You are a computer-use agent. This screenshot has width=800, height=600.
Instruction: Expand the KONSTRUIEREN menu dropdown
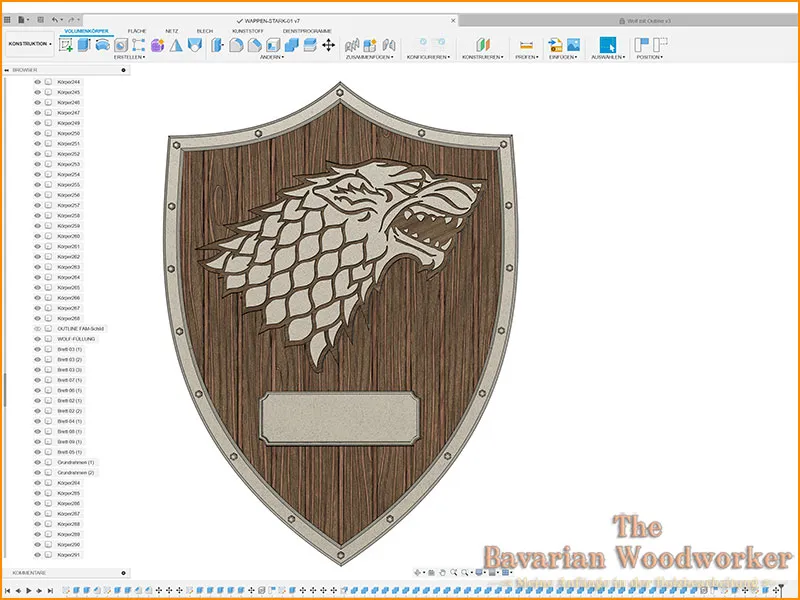(483, 57)
